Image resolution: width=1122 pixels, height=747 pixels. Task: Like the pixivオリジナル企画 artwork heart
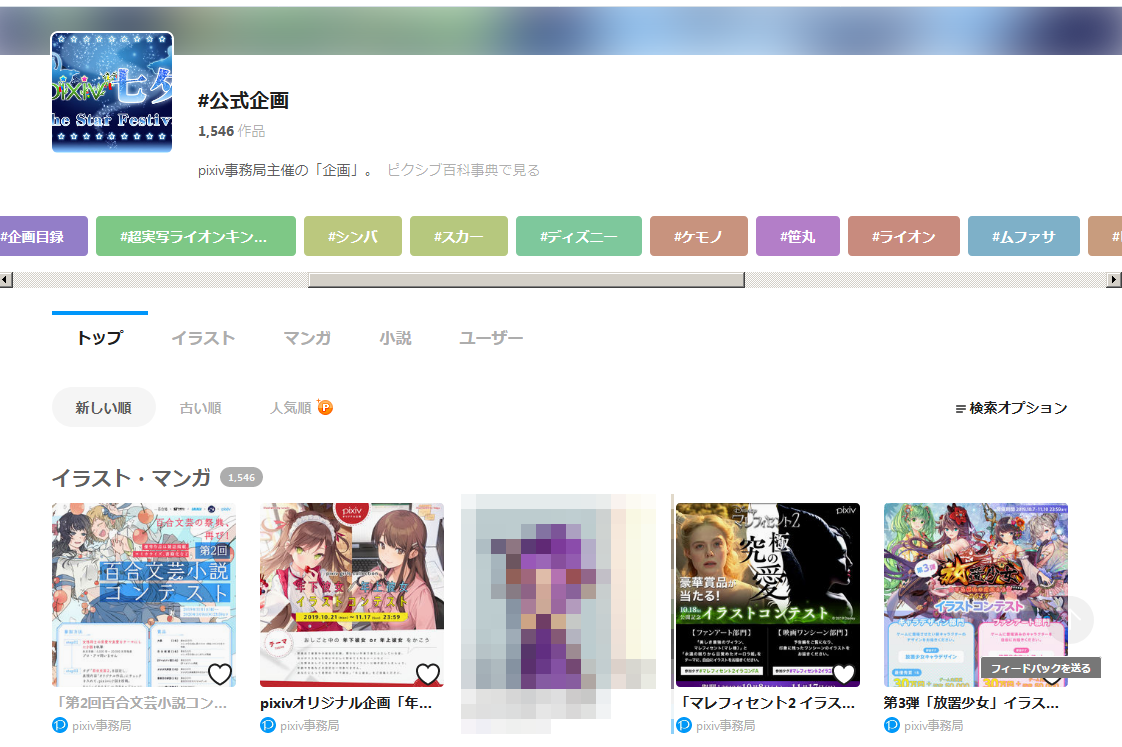[428, 673]
